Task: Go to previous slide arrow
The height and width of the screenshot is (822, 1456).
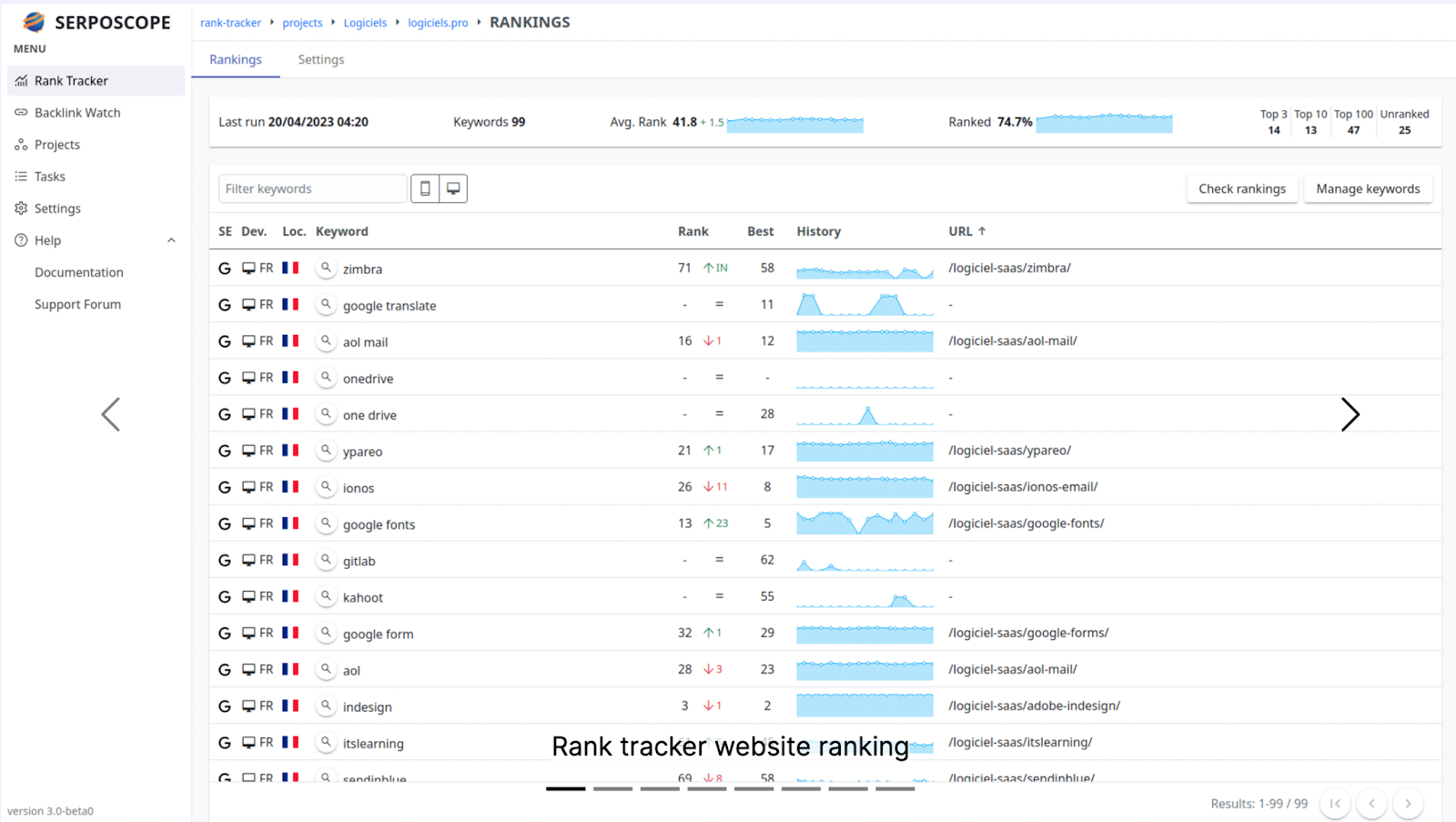Action: (x=111, y=414)
